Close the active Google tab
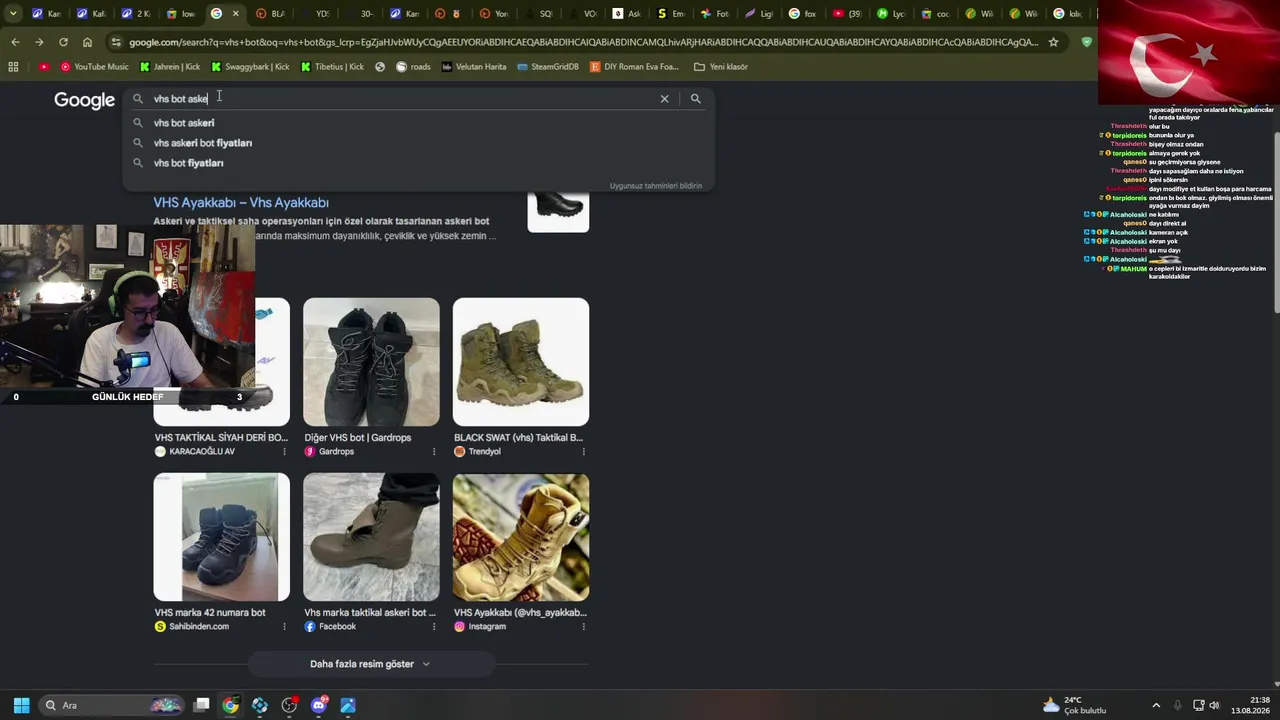This screenshot has height=720, width=1280. click(x=236, y=14)
